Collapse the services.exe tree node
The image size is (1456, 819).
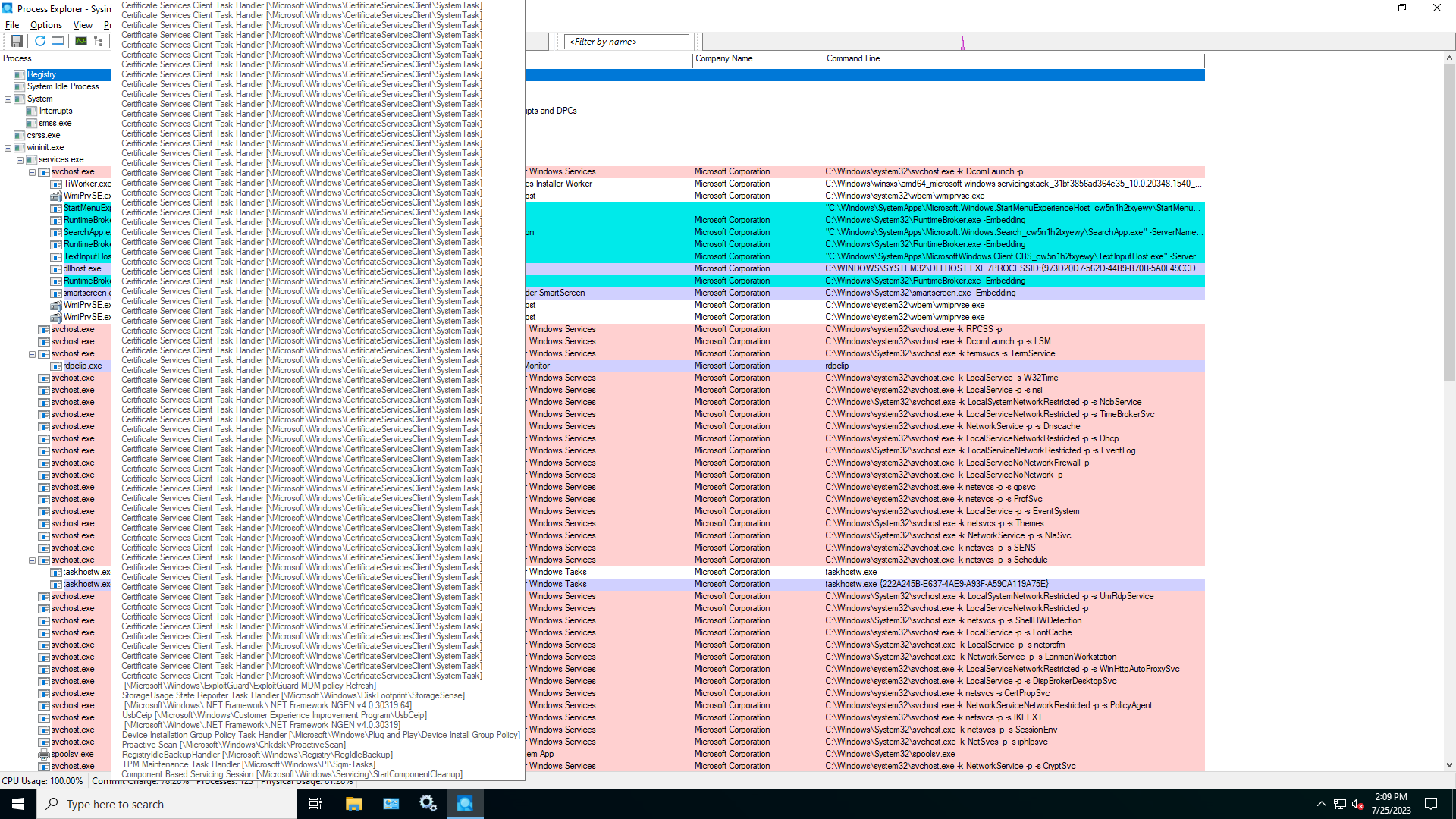pos(20,160)
